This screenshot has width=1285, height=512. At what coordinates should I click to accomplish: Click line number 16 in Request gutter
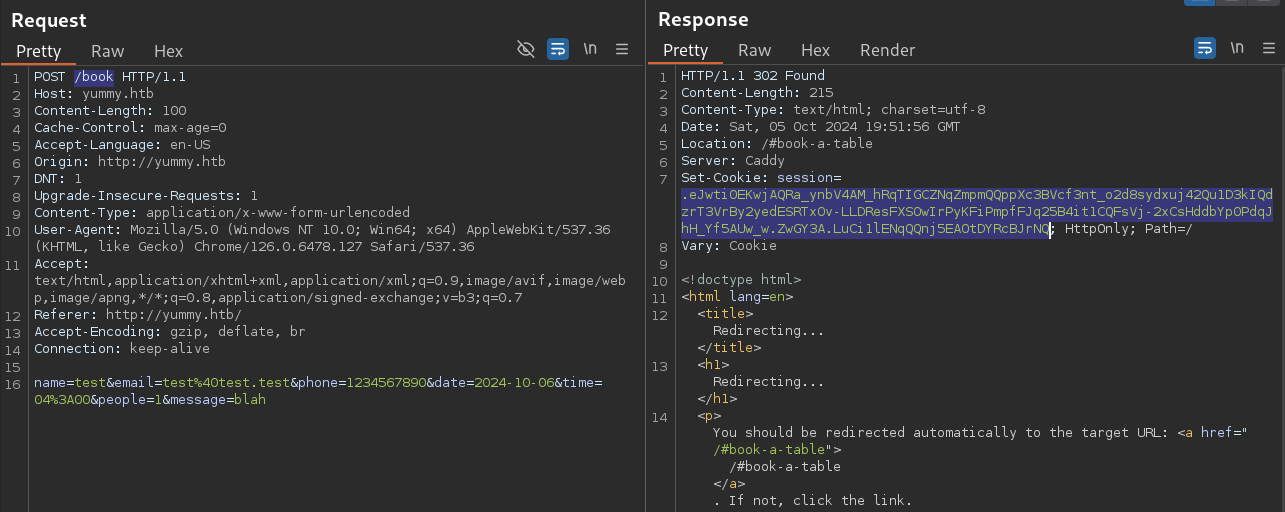click(x=13, y=384)
